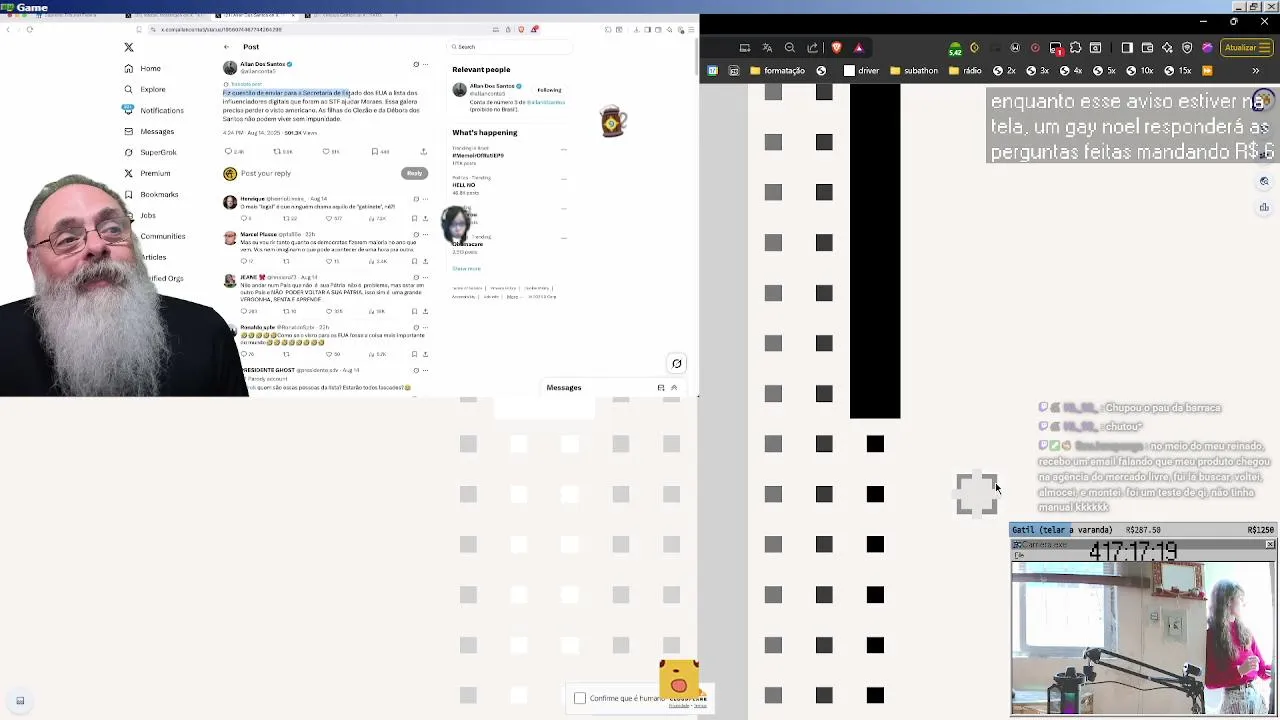Open Home in X sidebar
Image resolution: width=1280 pixels, height=720 pixels.
tap(142, 68)
